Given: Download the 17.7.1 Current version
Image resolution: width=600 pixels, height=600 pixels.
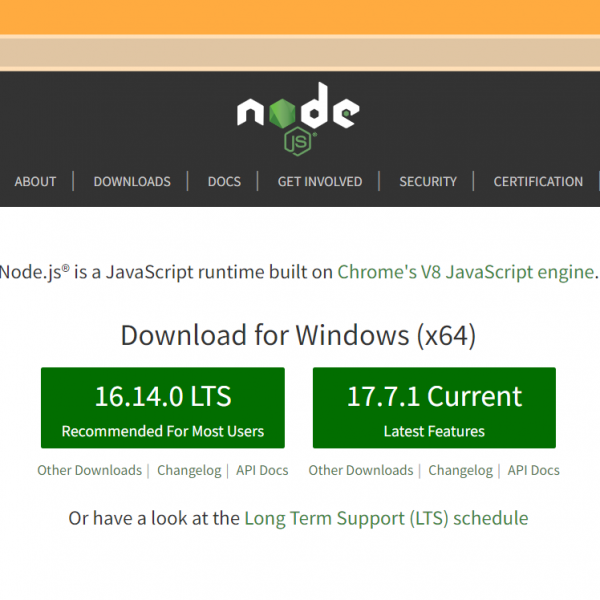Looking at the screenshot, I should coord(434,408).
